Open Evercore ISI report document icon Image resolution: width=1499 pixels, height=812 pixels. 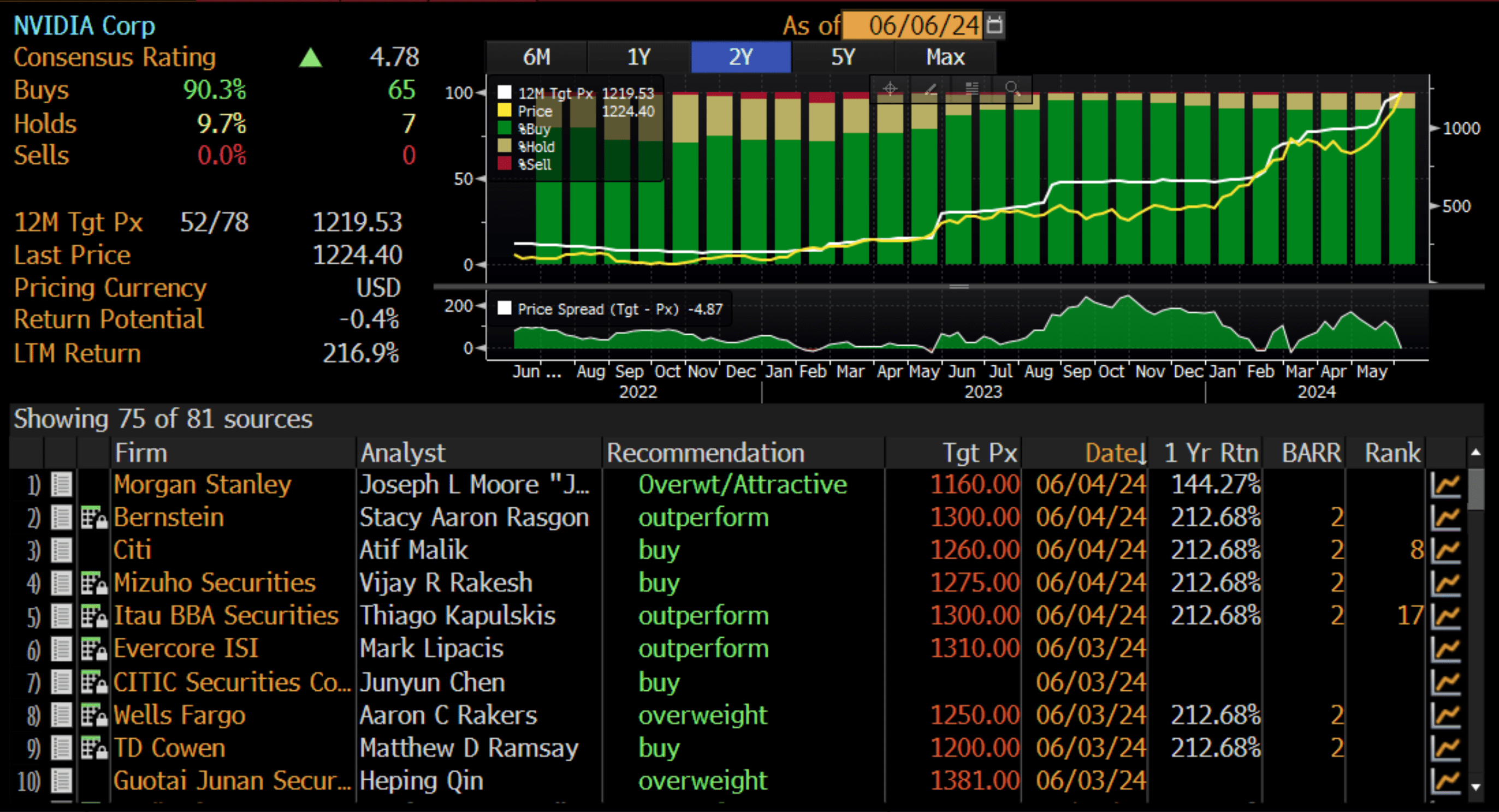(x=61, y=648)
